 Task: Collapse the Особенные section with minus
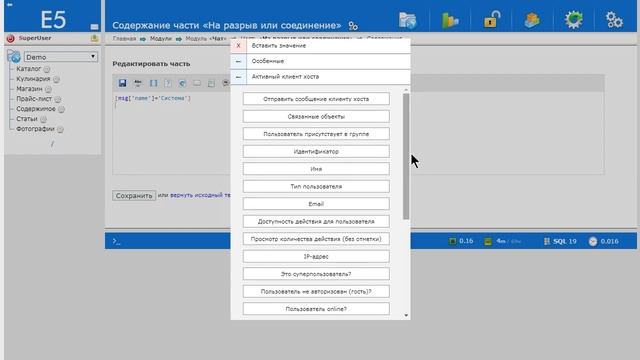[238, 61]
